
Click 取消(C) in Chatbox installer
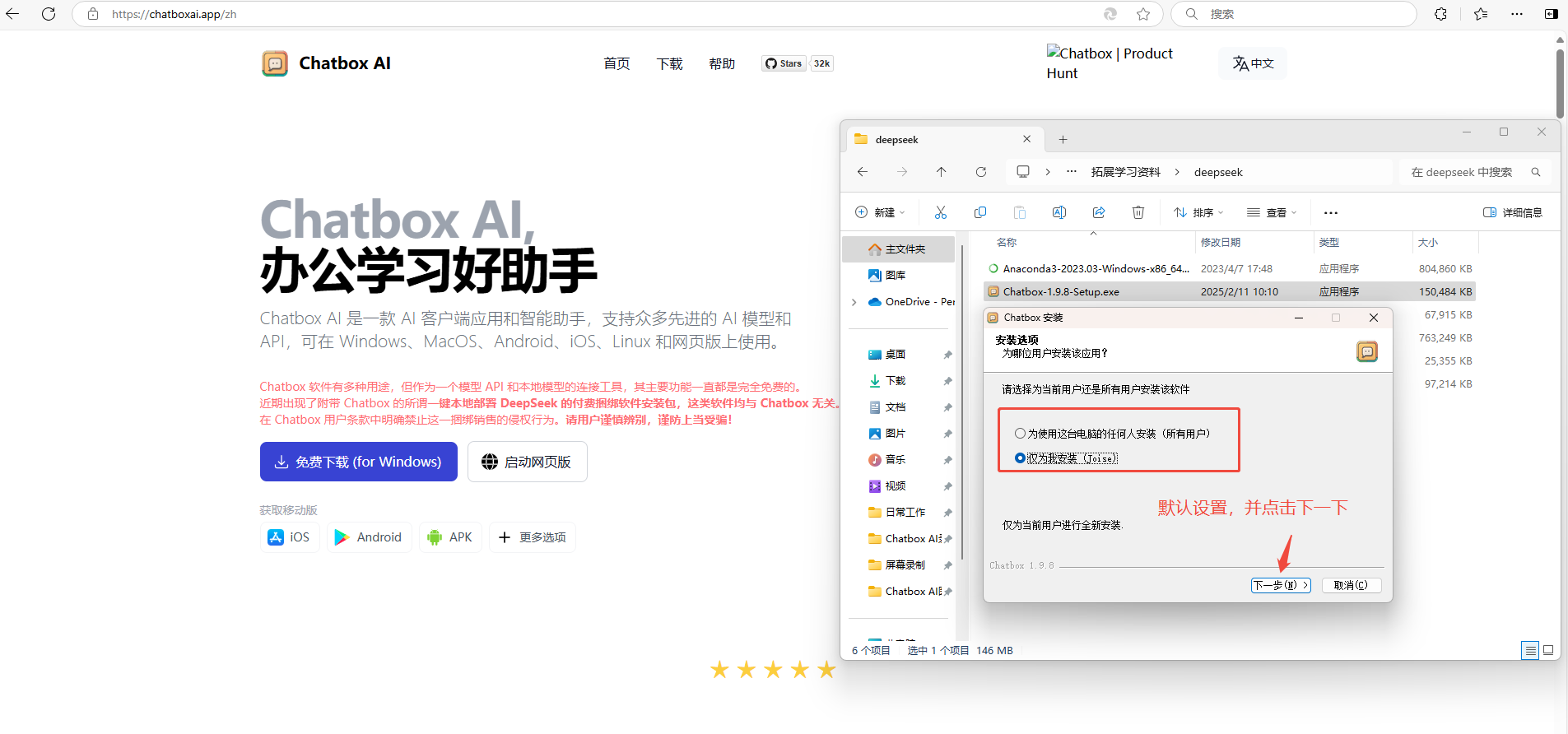click(1351, 585)
